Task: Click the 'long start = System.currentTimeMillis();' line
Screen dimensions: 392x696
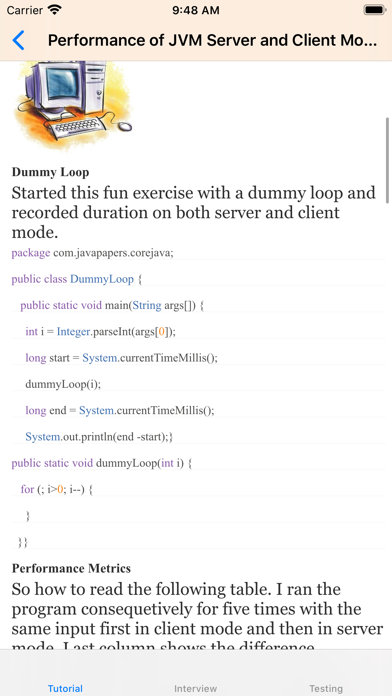Action: [121, 358]
